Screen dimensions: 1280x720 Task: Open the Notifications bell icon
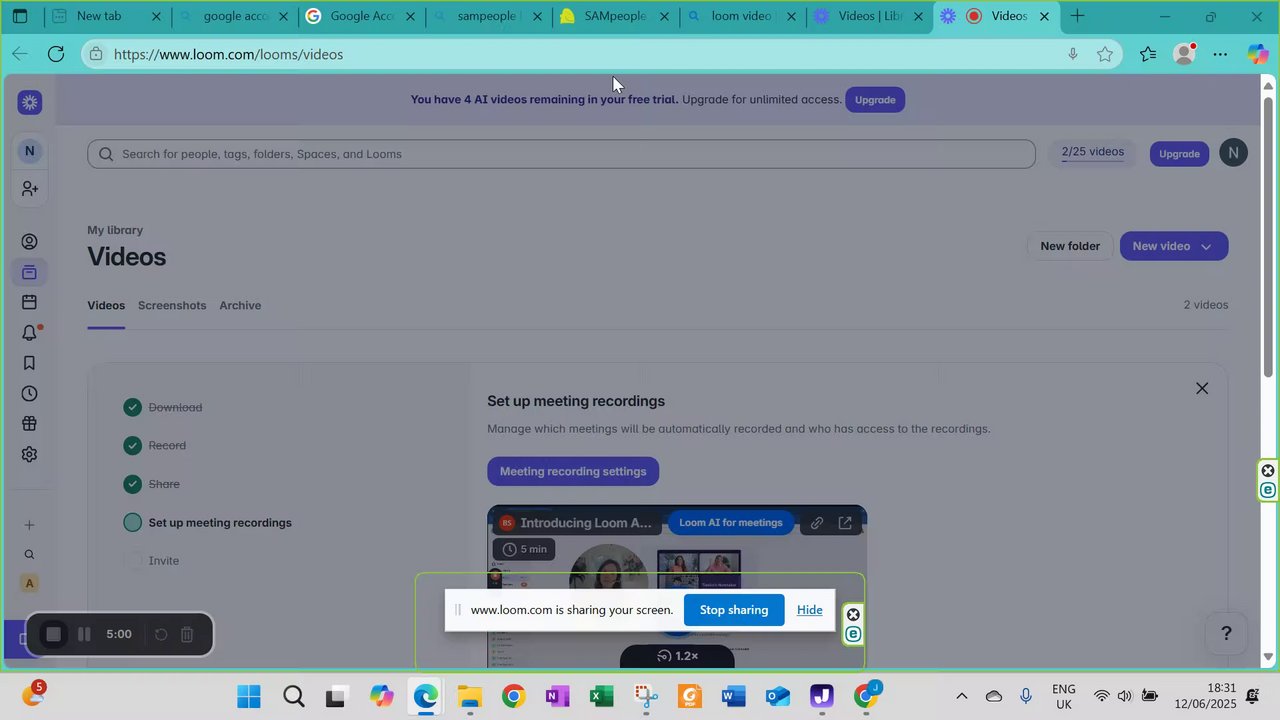[x=30, y=333]
